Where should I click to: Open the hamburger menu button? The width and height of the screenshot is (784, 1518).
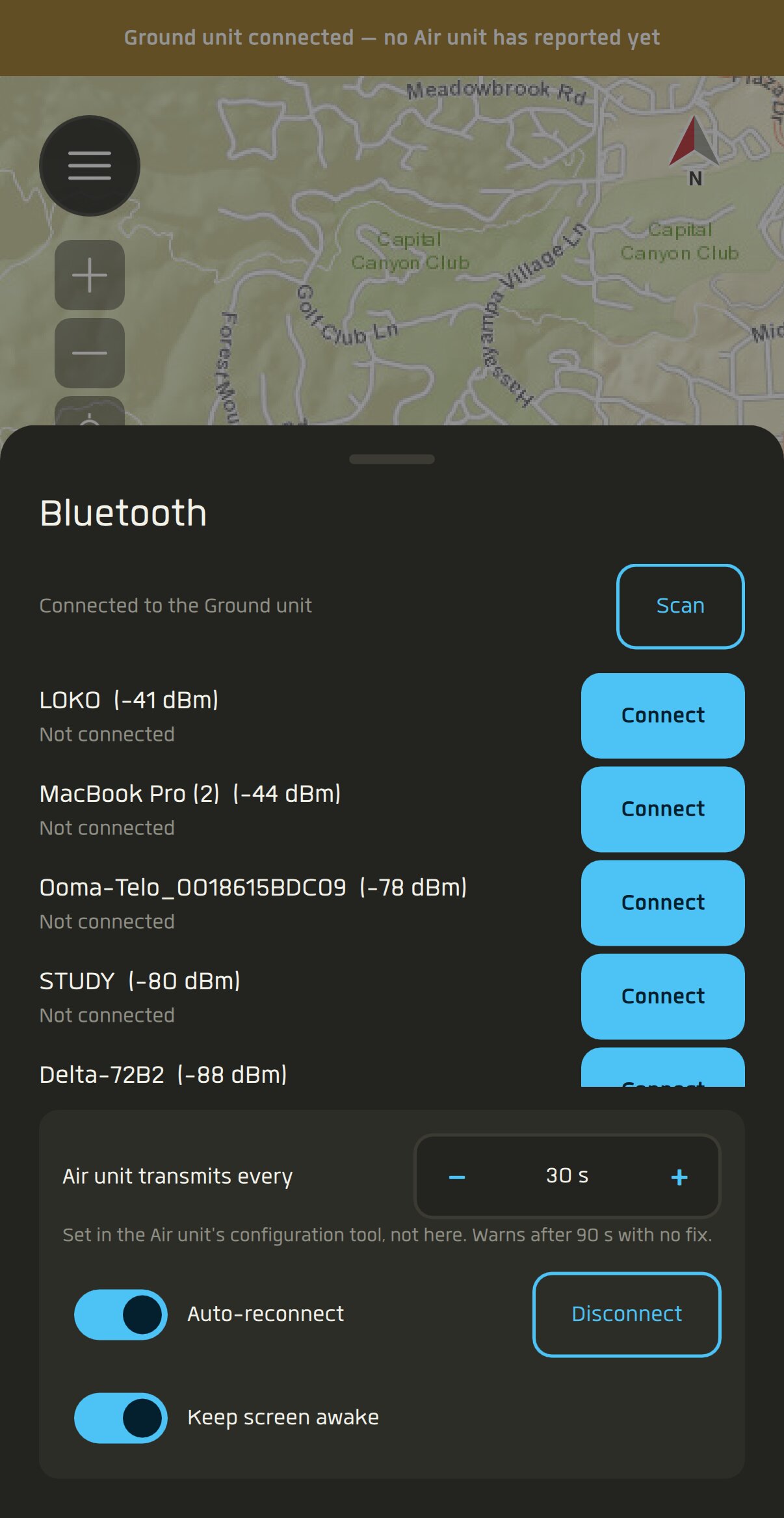pyautogui.click(x=90, y=166)
